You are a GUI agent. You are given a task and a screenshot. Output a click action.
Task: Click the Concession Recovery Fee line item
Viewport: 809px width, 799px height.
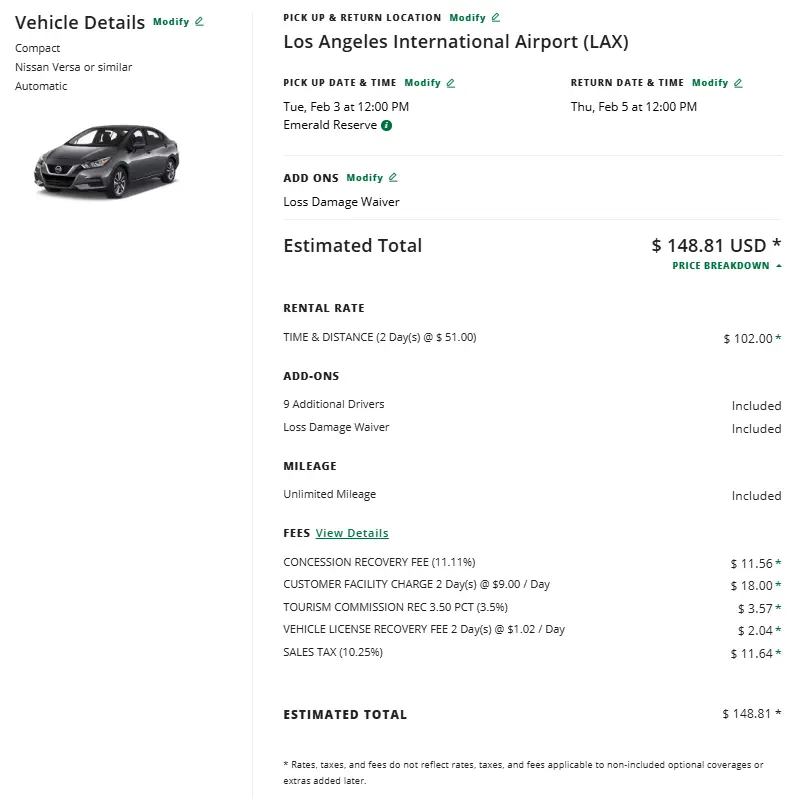(365, 562)
